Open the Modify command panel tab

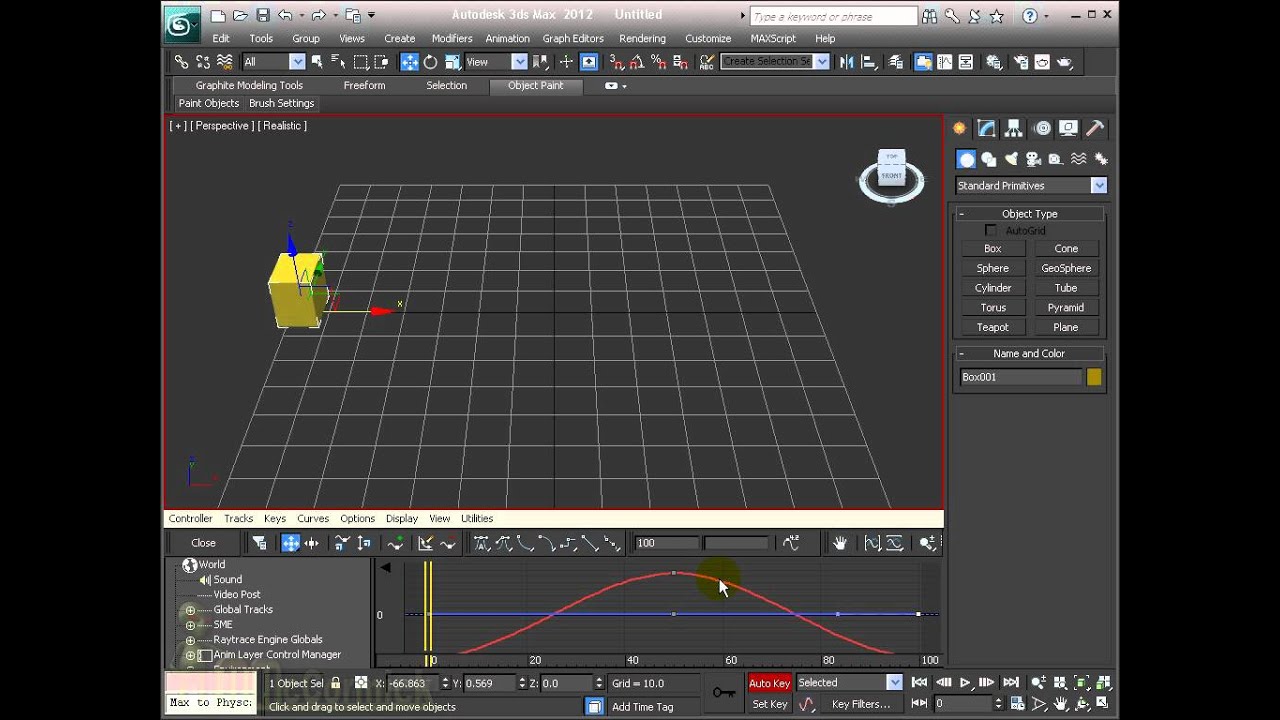coord(987,128)
